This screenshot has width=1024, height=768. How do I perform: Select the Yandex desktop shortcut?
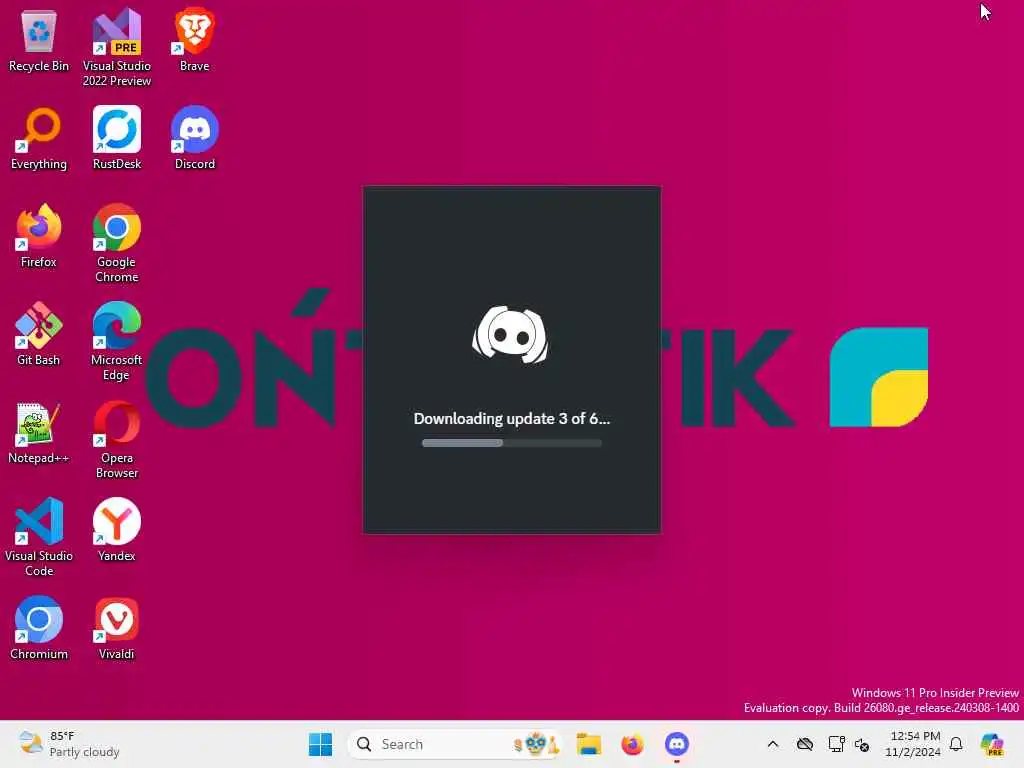click(117, 530)
